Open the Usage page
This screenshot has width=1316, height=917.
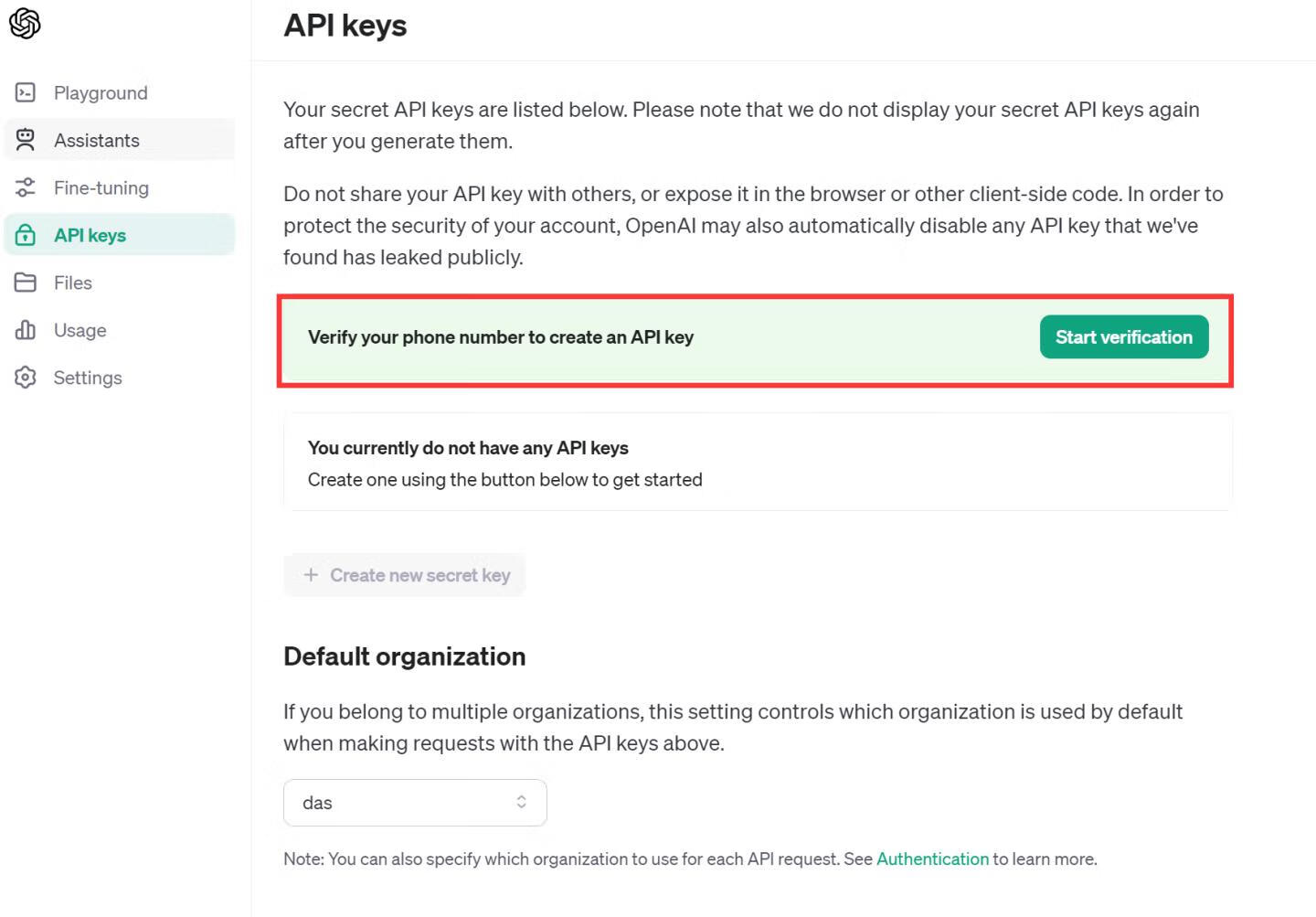coord(80,330)
